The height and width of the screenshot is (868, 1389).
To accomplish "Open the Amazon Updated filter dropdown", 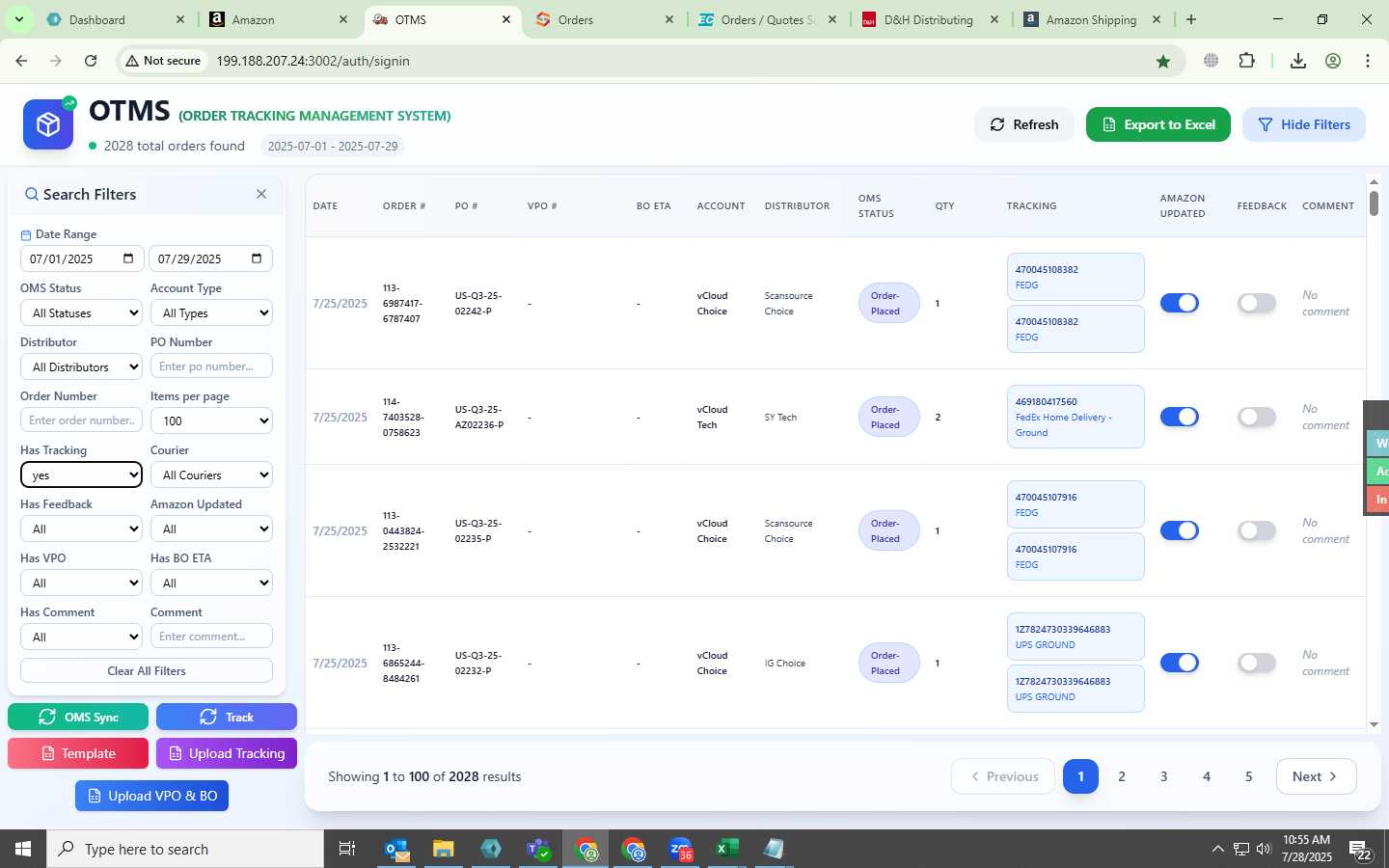I will click(x=211, y=529).
